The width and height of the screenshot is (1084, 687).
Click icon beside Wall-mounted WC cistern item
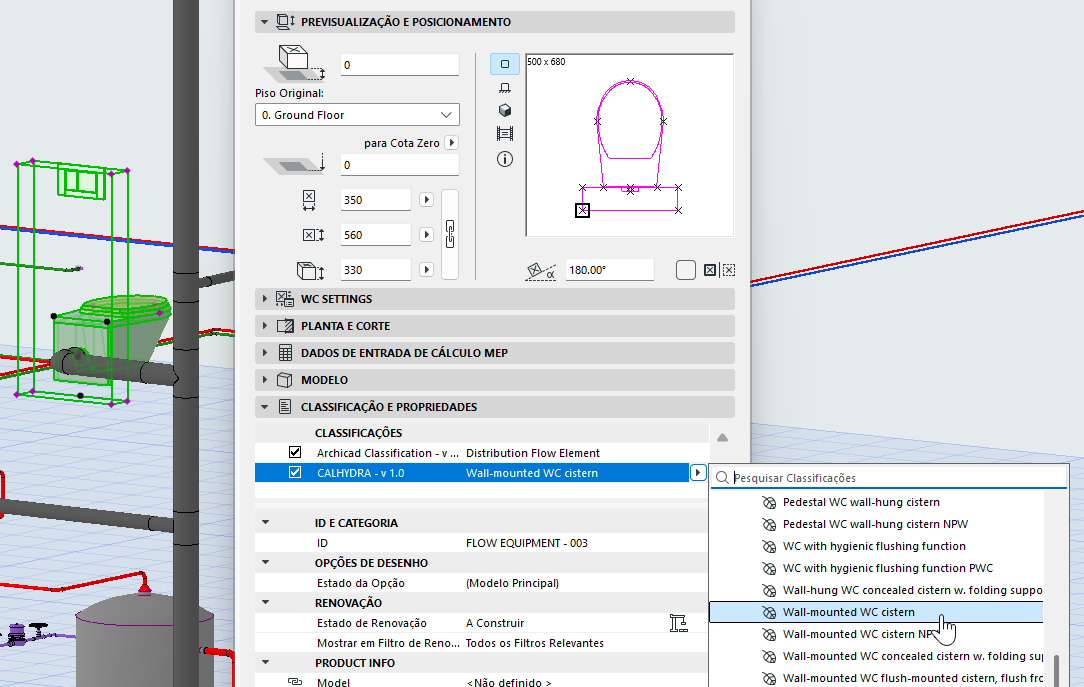click(x=769, y=612)
